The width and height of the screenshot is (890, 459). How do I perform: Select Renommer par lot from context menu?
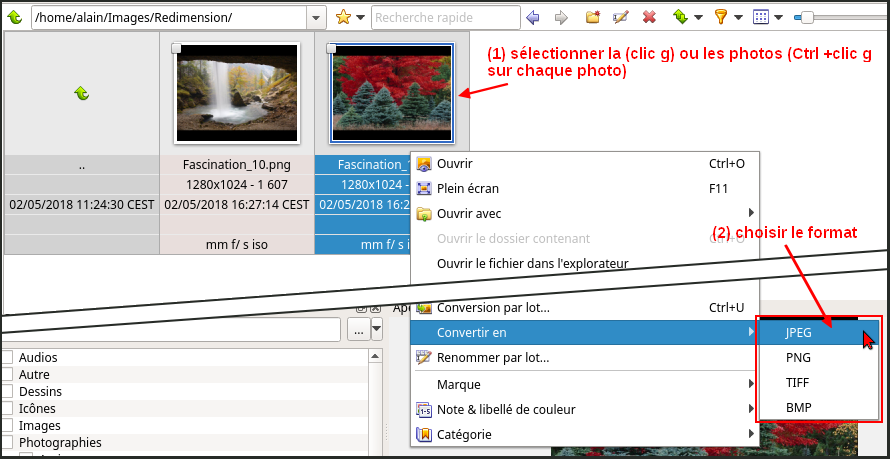[493, 357]
